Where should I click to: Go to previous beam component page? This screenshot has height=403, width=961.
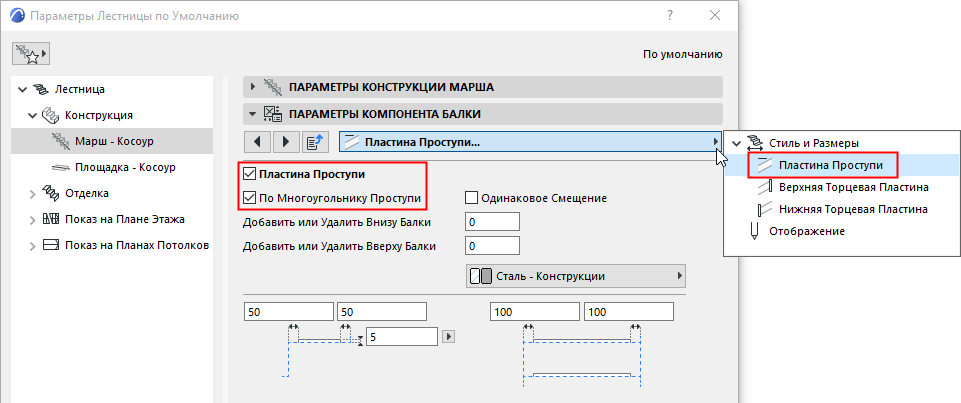[x=257, y=142]
